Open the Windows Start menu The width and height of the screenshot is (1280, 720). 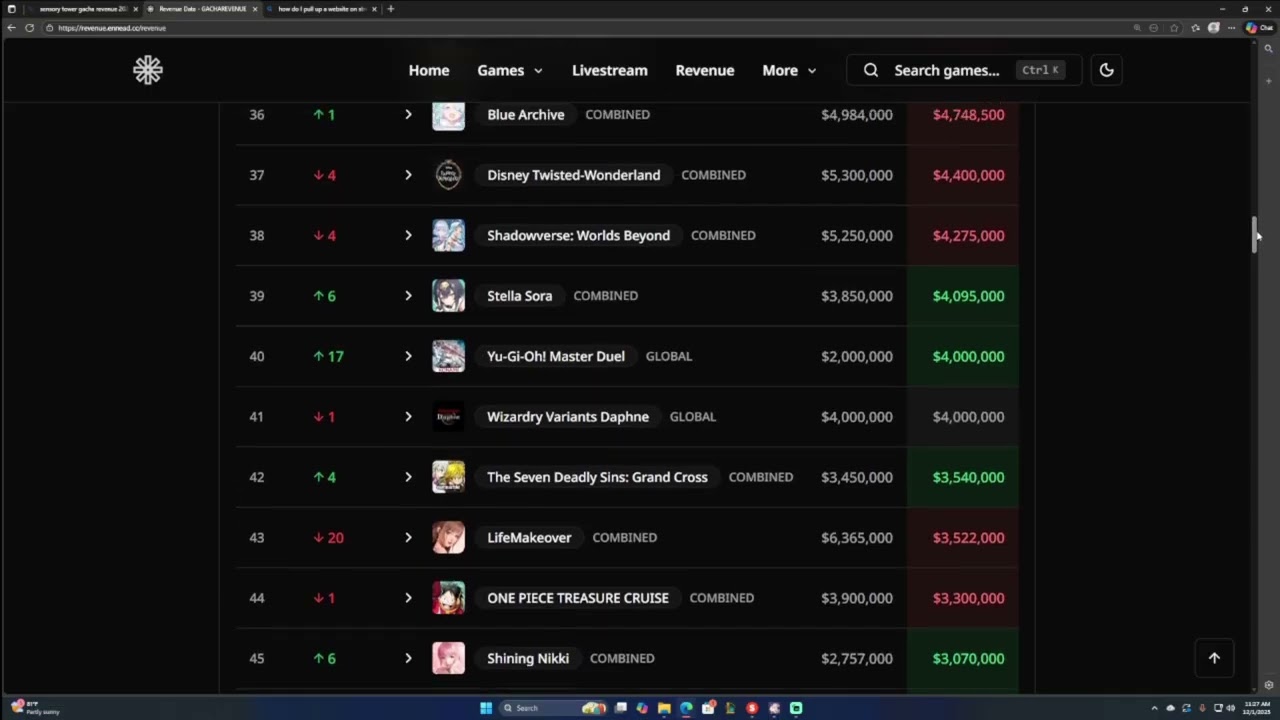click(x=486, y=708)
